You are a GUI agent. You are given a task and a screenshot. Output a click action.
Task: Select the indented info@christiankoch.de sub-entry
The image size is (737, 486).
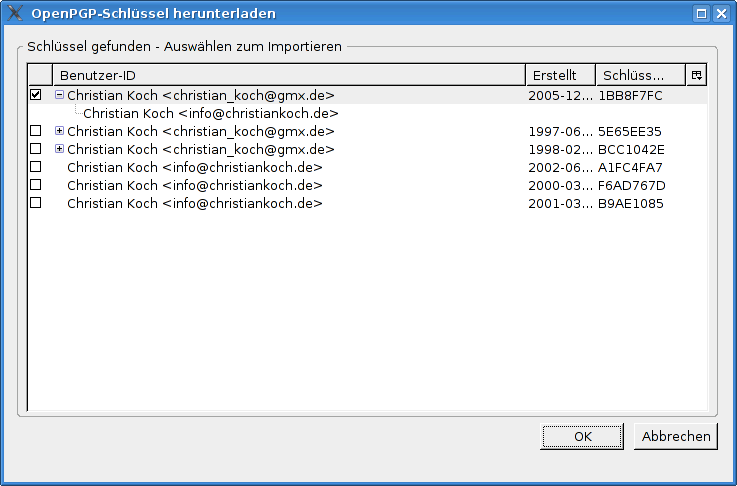[211, 113]
